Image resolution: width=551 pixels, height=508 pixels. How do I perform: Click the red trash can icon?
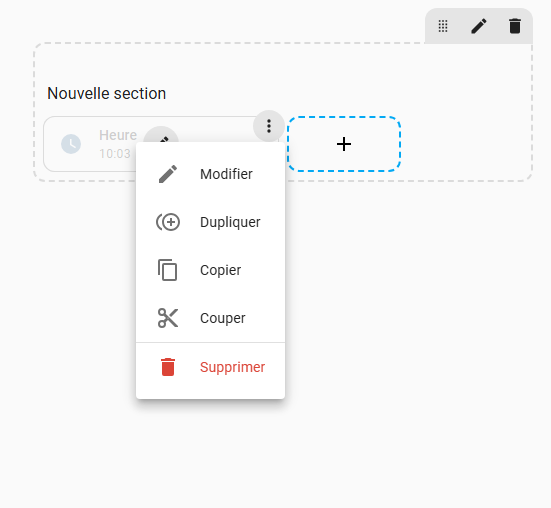(168, 367)
